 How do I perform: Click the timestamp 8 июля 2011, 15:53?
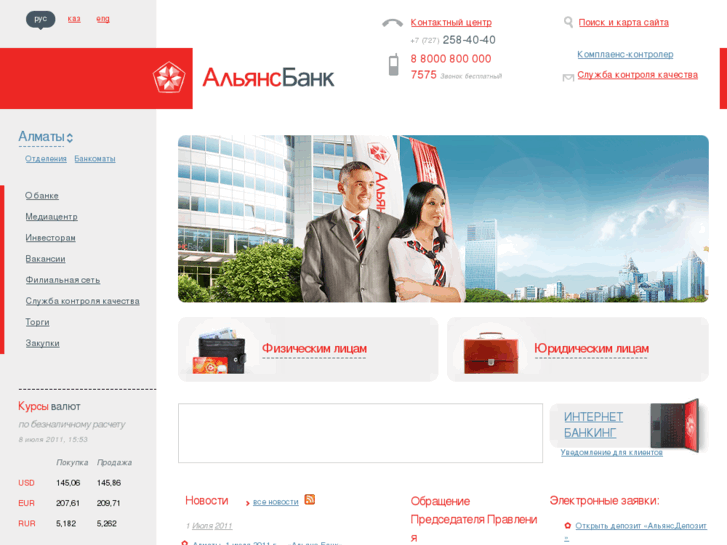click(x=53, y=439)
